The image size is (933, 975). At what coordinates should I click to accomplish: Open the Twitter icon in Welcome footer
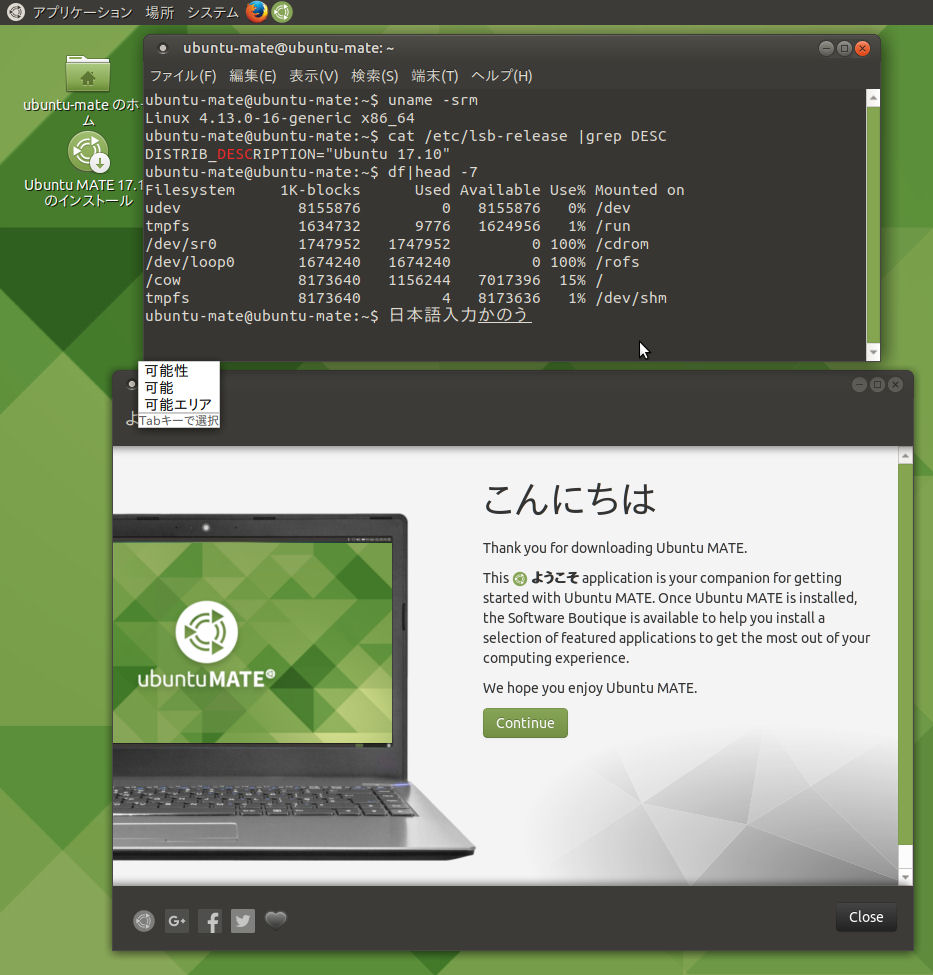[243, 921]
